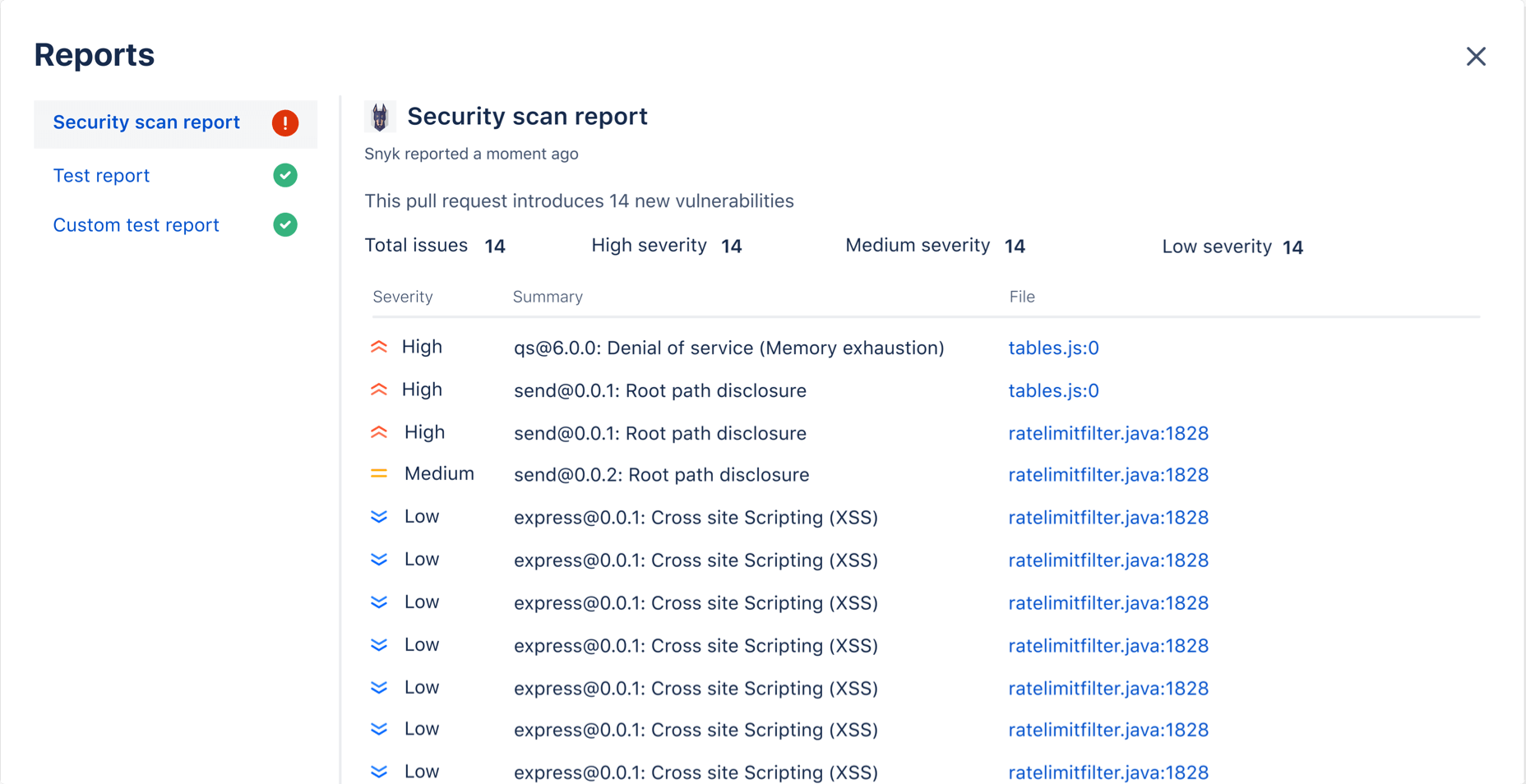Open the Custom test report

click(x=136, y=224)
